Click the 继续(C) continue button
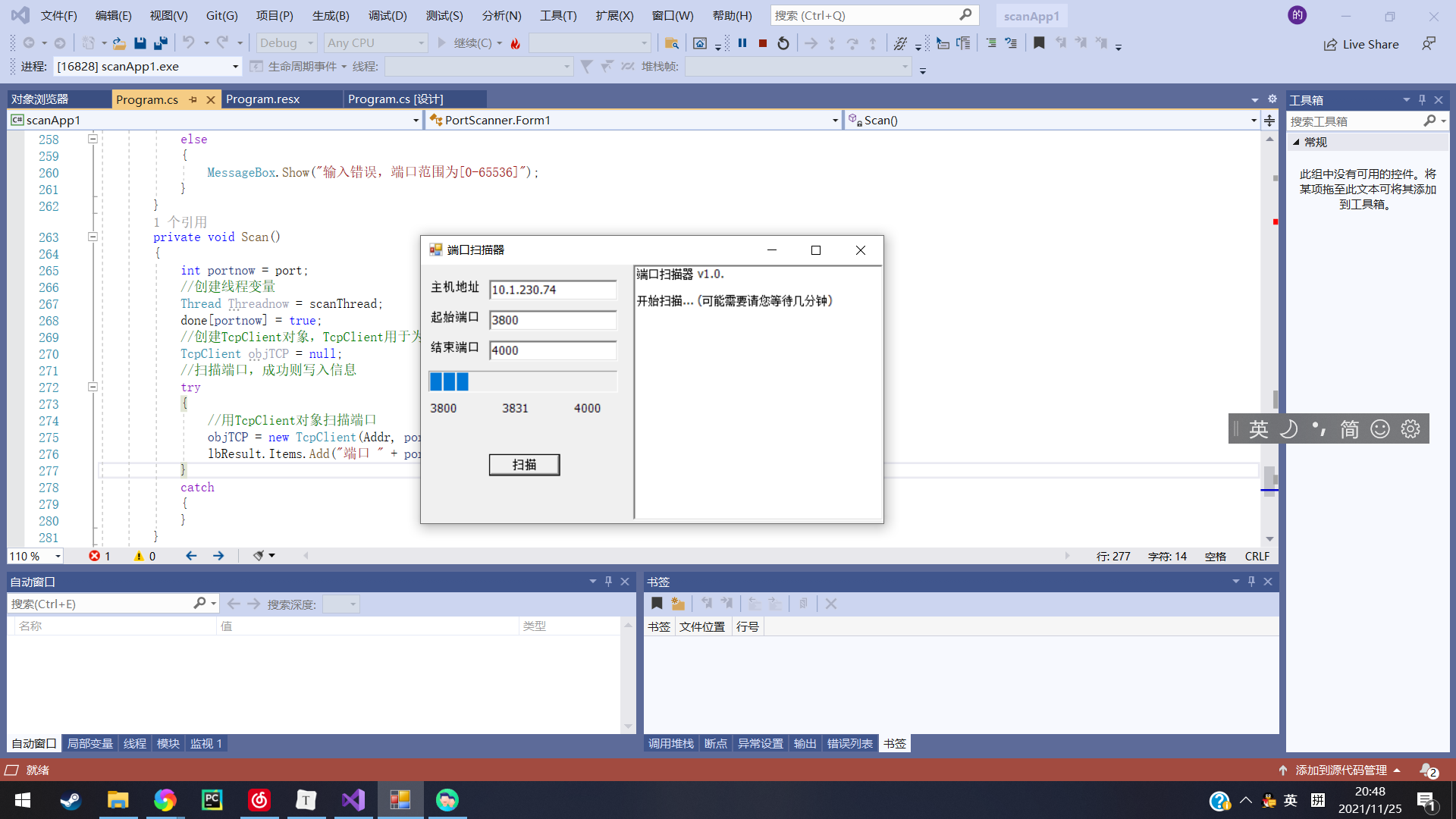 471,43
